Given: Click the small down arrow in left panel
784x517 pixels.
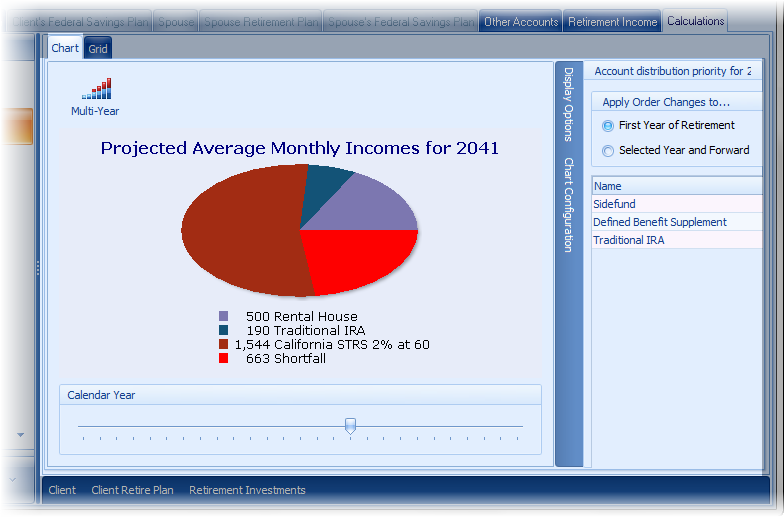Looking at the screenshot, I should 20,435.
